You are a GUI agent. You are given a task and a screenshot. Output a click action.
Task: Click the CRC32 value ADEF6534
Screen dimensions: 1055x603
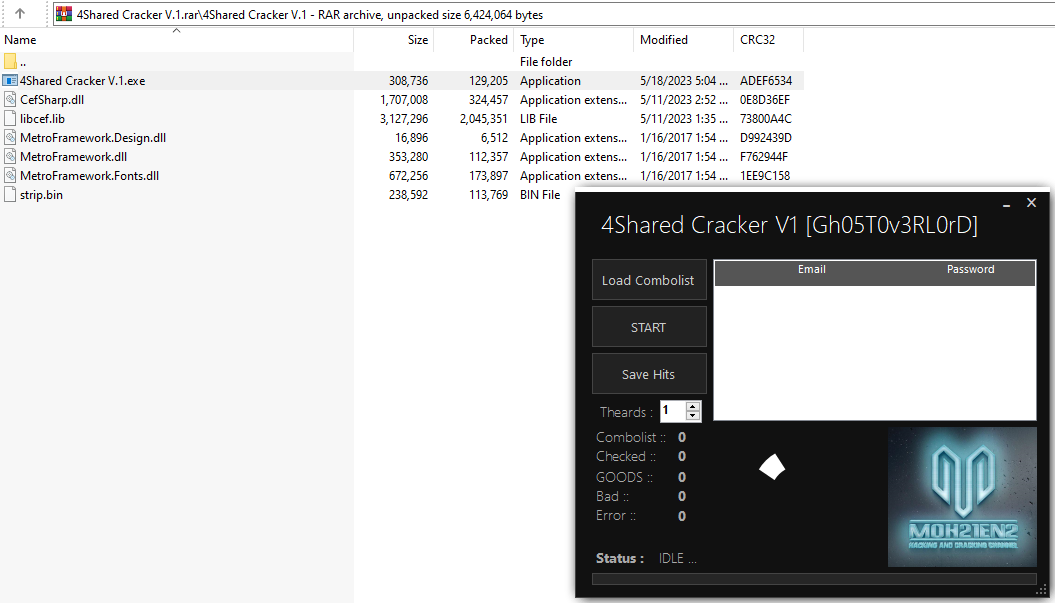[766, 80]
